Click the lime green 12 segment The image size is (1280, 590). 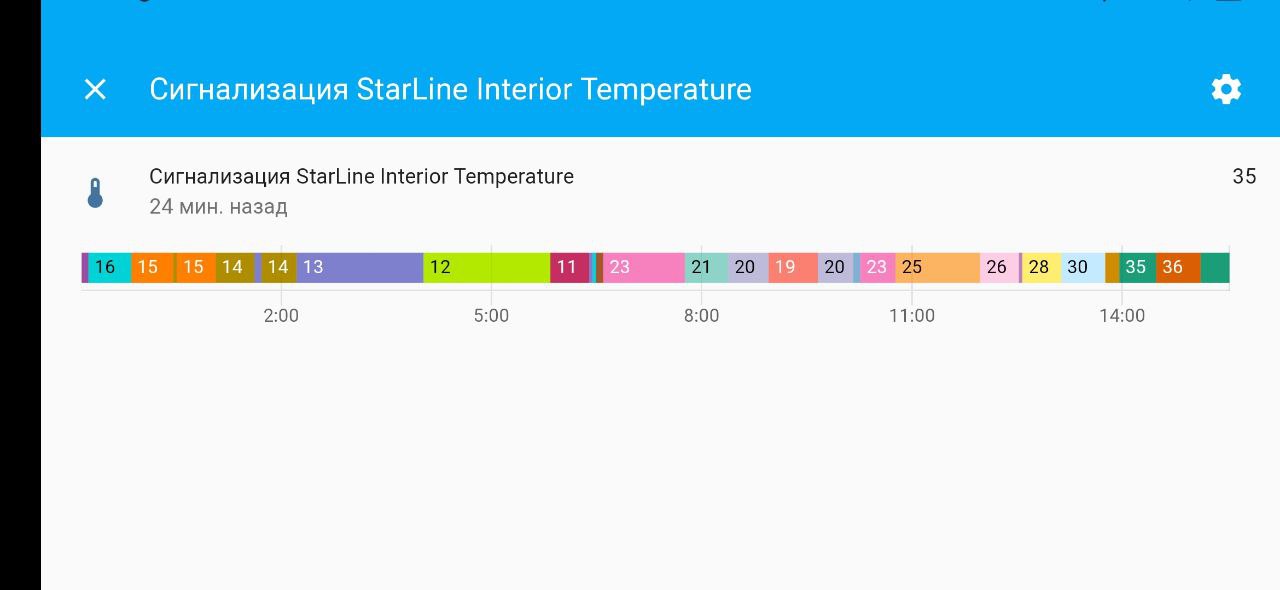tap(486, 267)
